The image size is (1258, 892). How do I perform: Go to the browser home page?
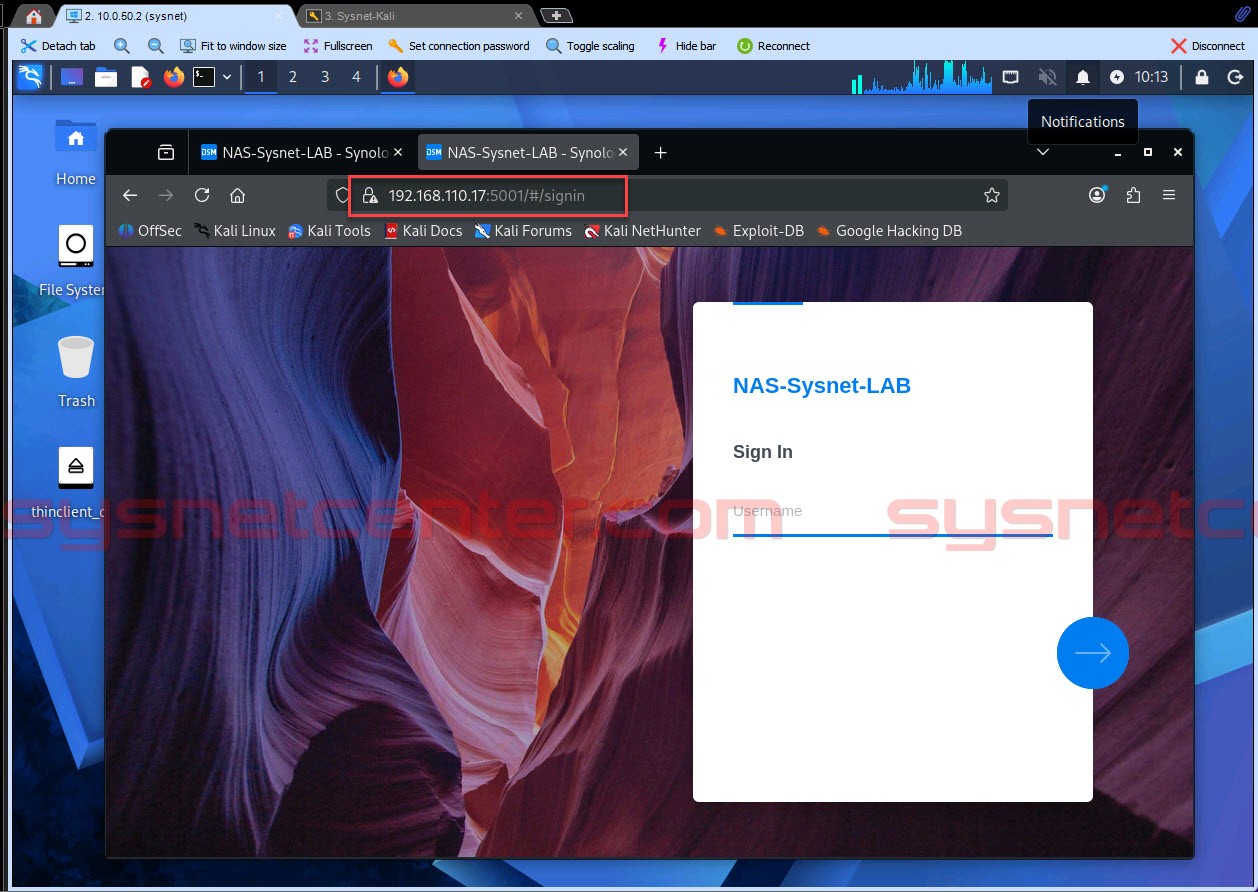237,196
